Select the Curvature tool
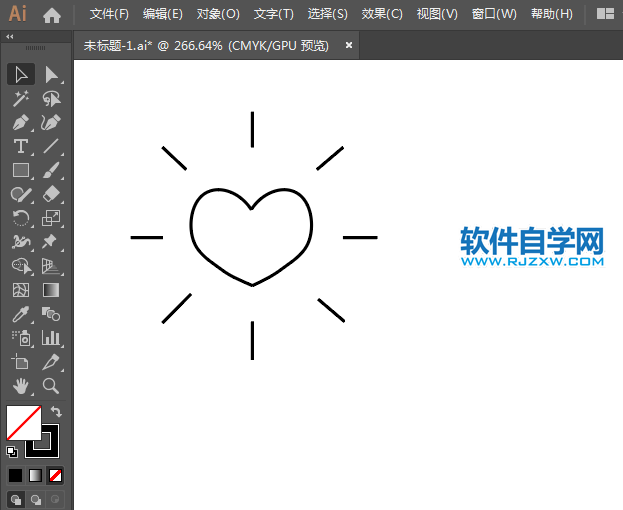 tap(52, 122)
